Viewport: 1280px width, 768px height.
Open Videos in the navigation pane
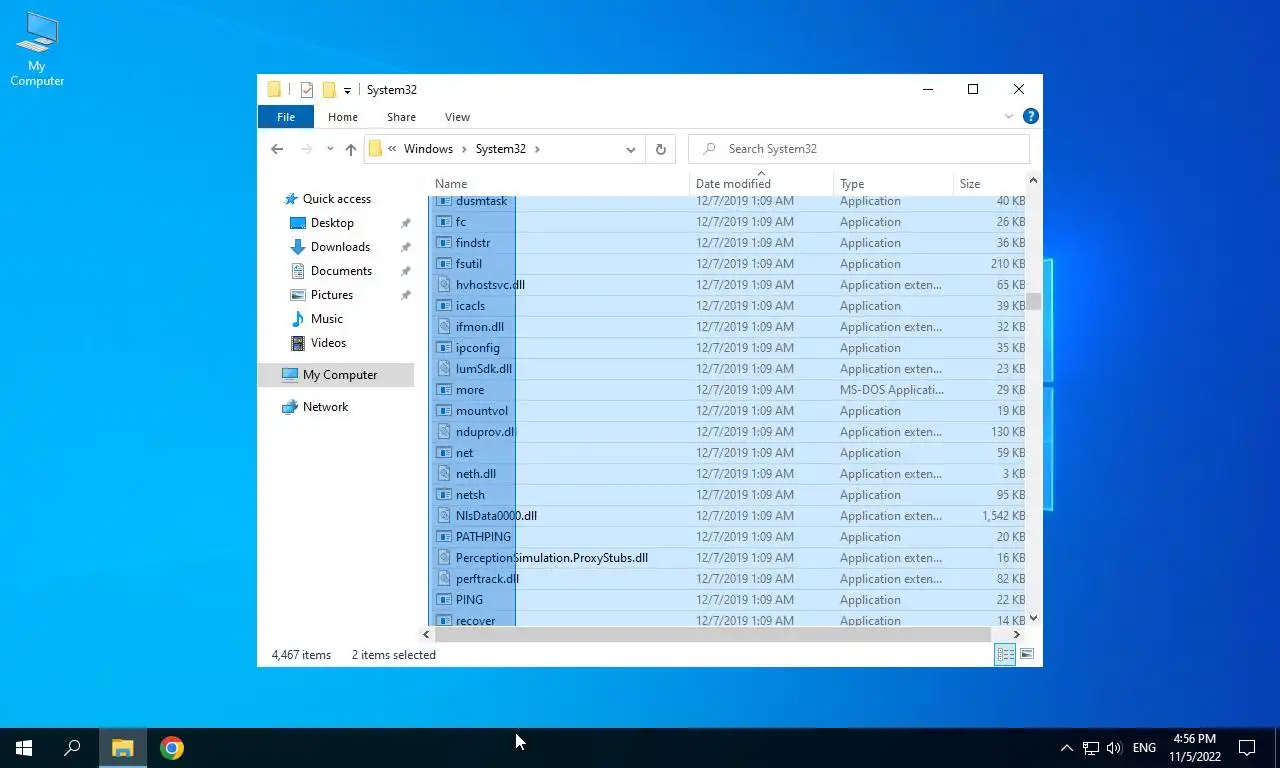(x=318, y=343)
